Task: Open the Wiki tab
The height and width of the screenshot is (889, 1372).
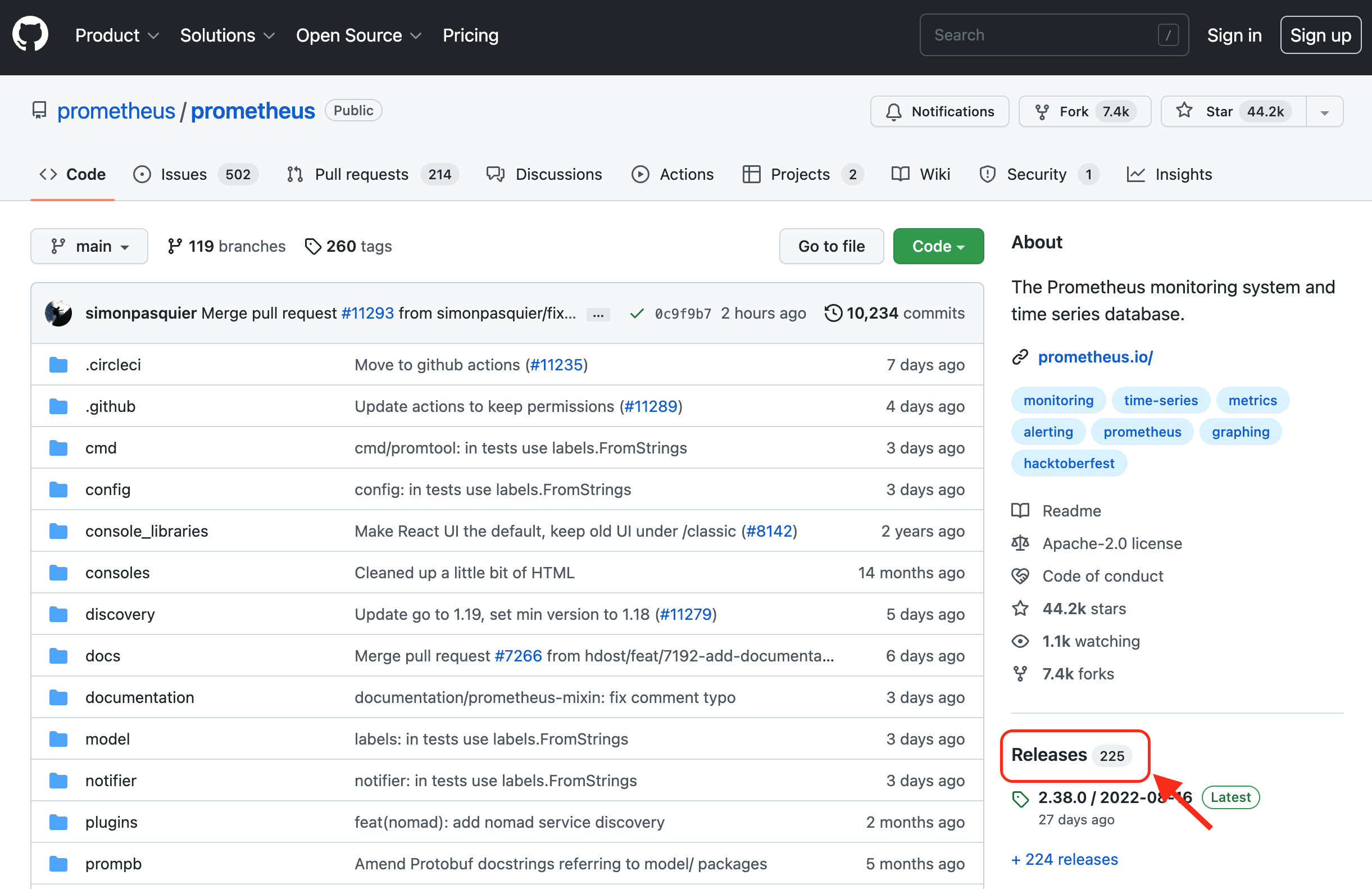Action: tap(921, 174)
